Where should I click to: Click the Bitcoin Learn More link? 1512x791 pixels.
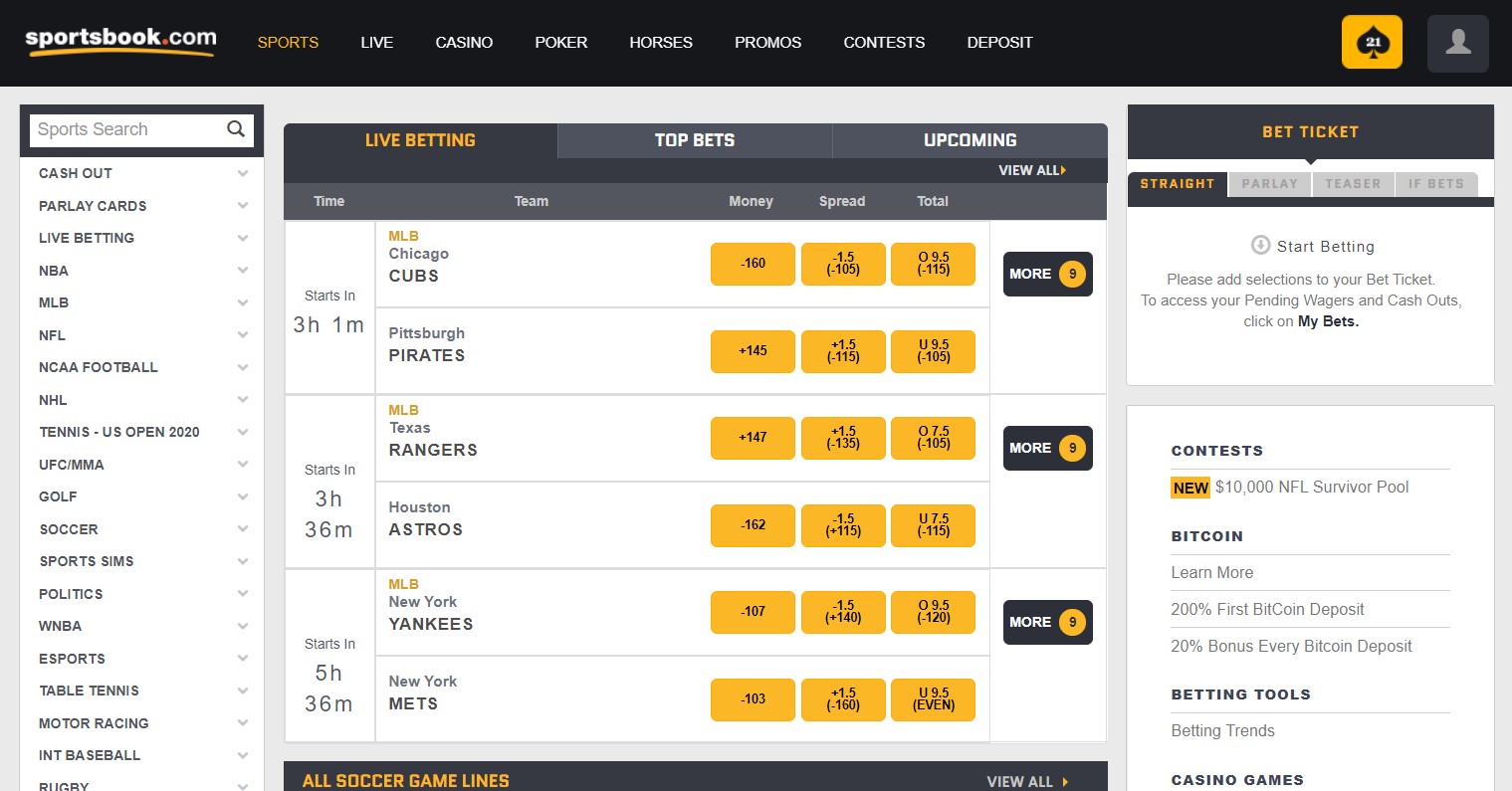(x=1212, y=573)
